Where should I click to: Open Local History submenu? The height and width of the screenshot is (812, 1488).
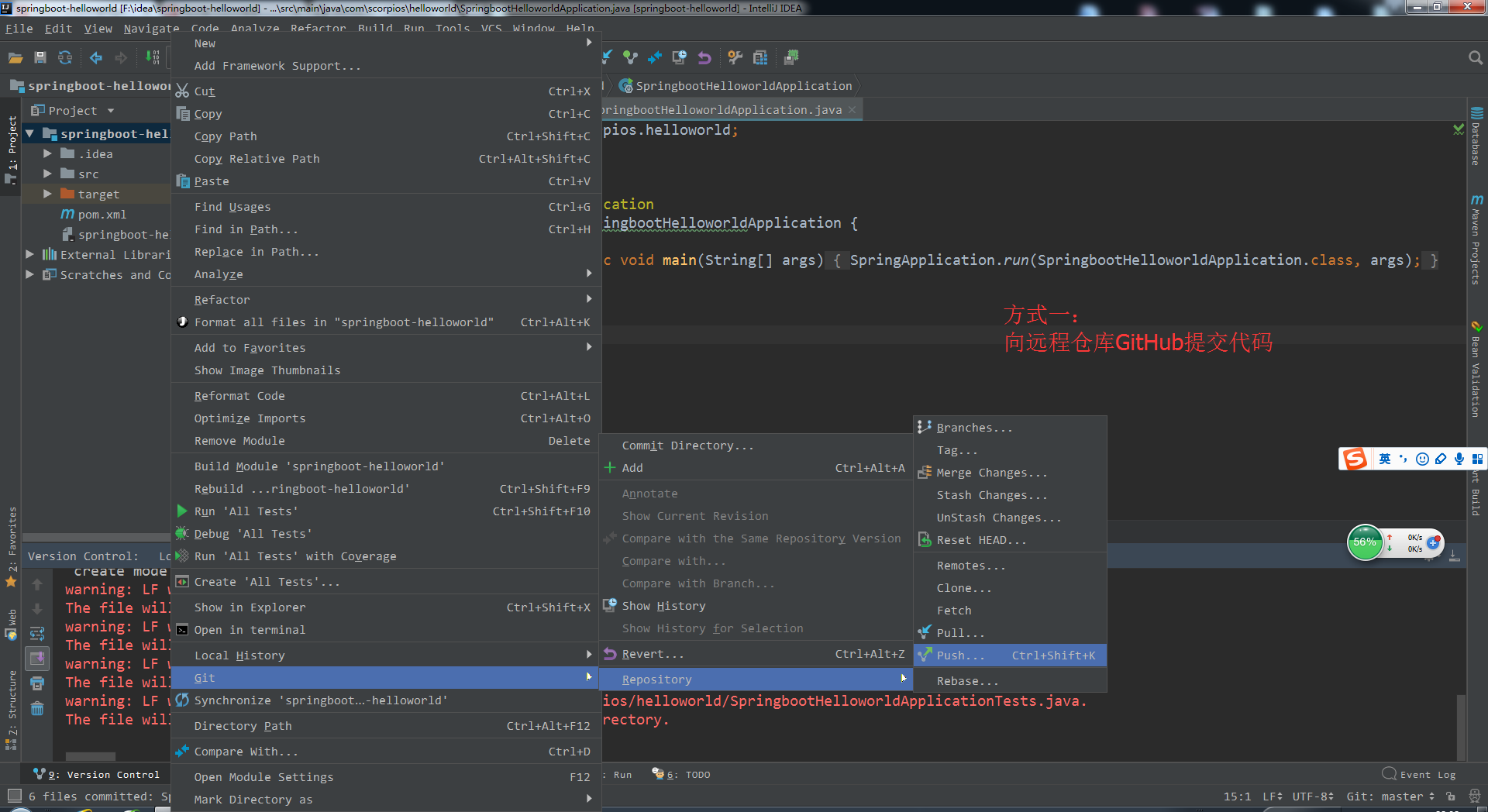point(385,655)
